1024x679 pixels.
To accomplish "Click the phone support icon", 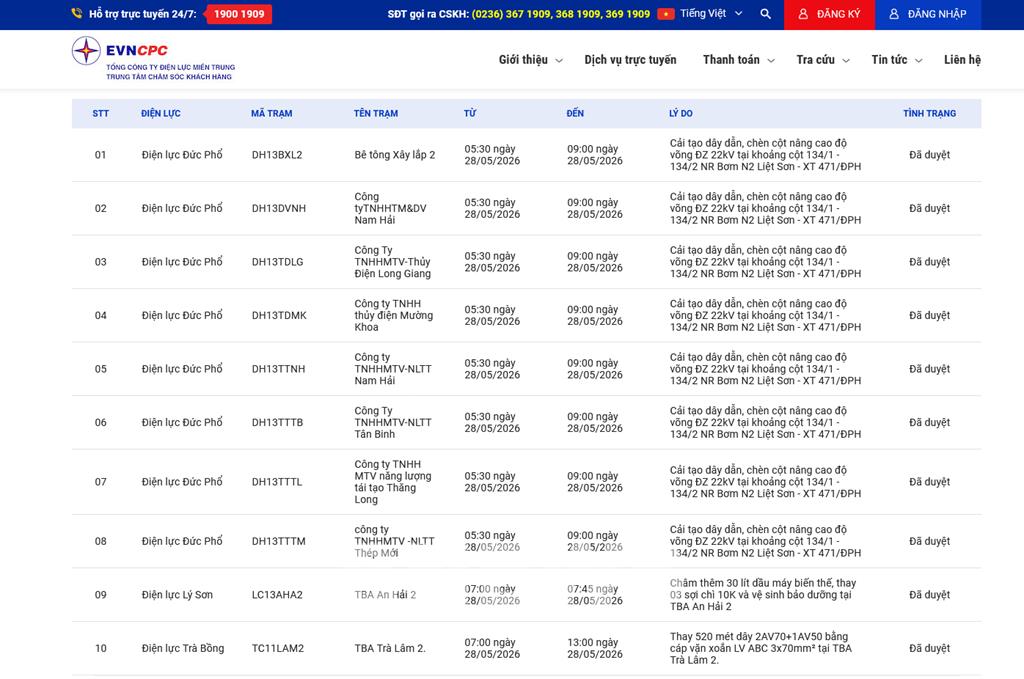I will (77, 13).
